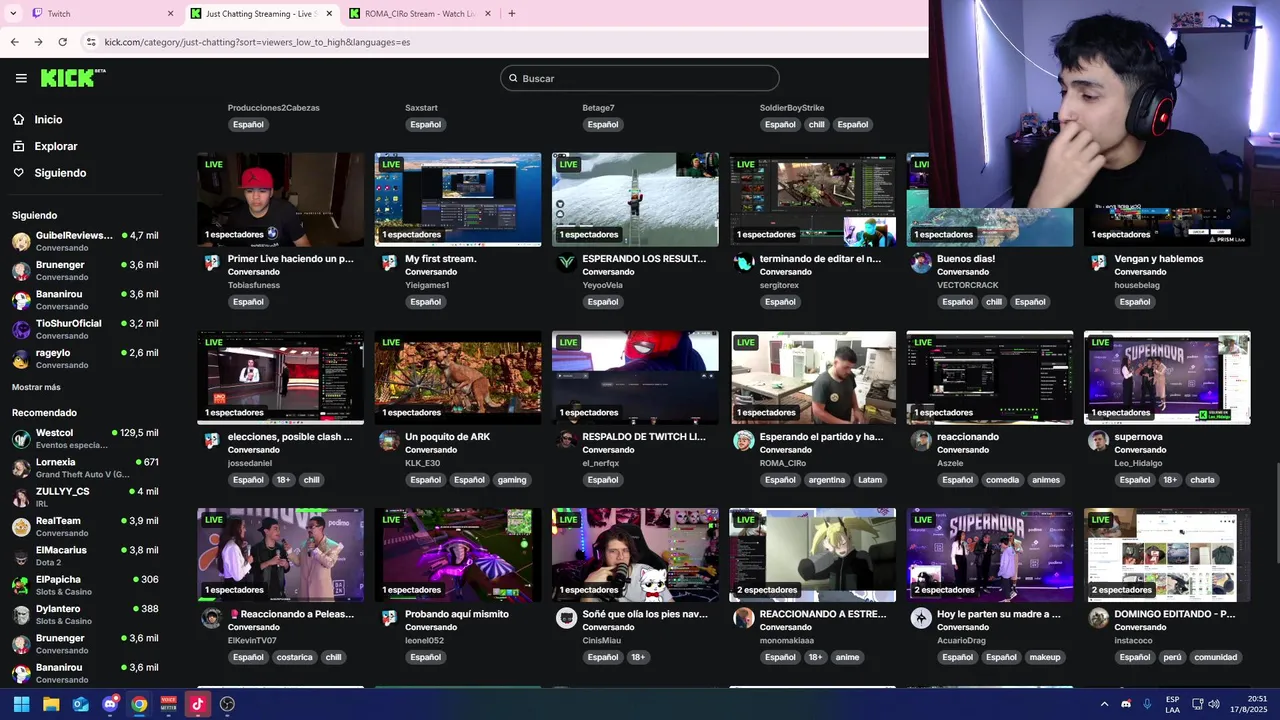Click ElPapicha avatar in sidebar

(21, 585)
